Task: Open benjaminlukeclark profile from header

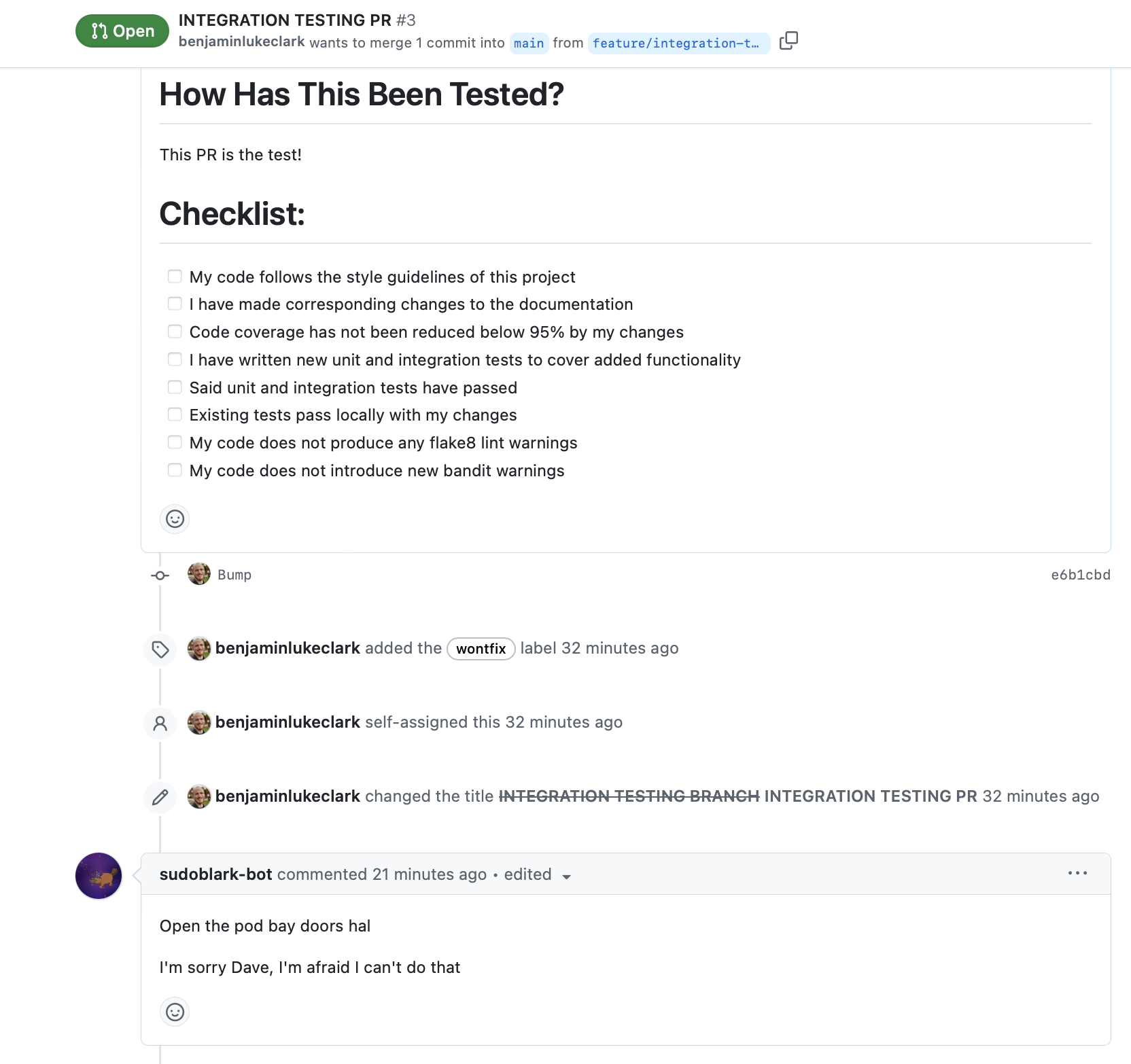Action: [x=241, y=42]
